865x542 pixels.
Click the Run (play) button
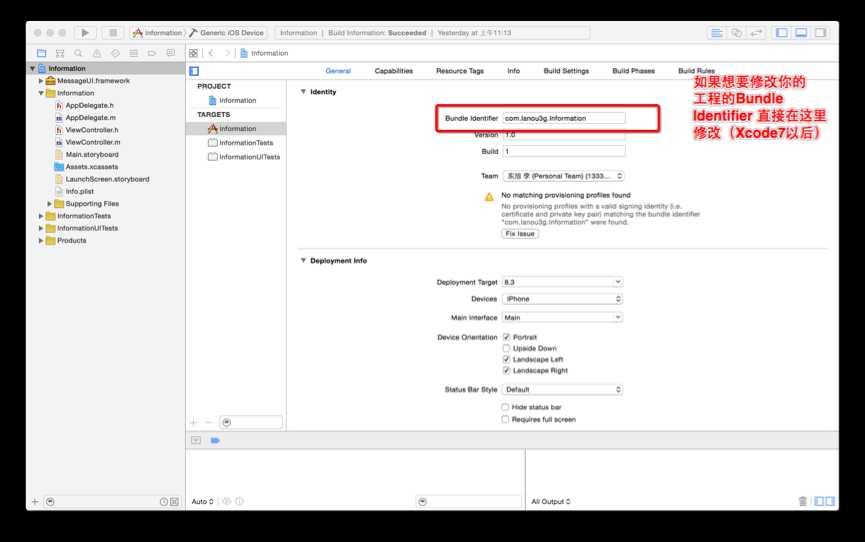(85, 33)
